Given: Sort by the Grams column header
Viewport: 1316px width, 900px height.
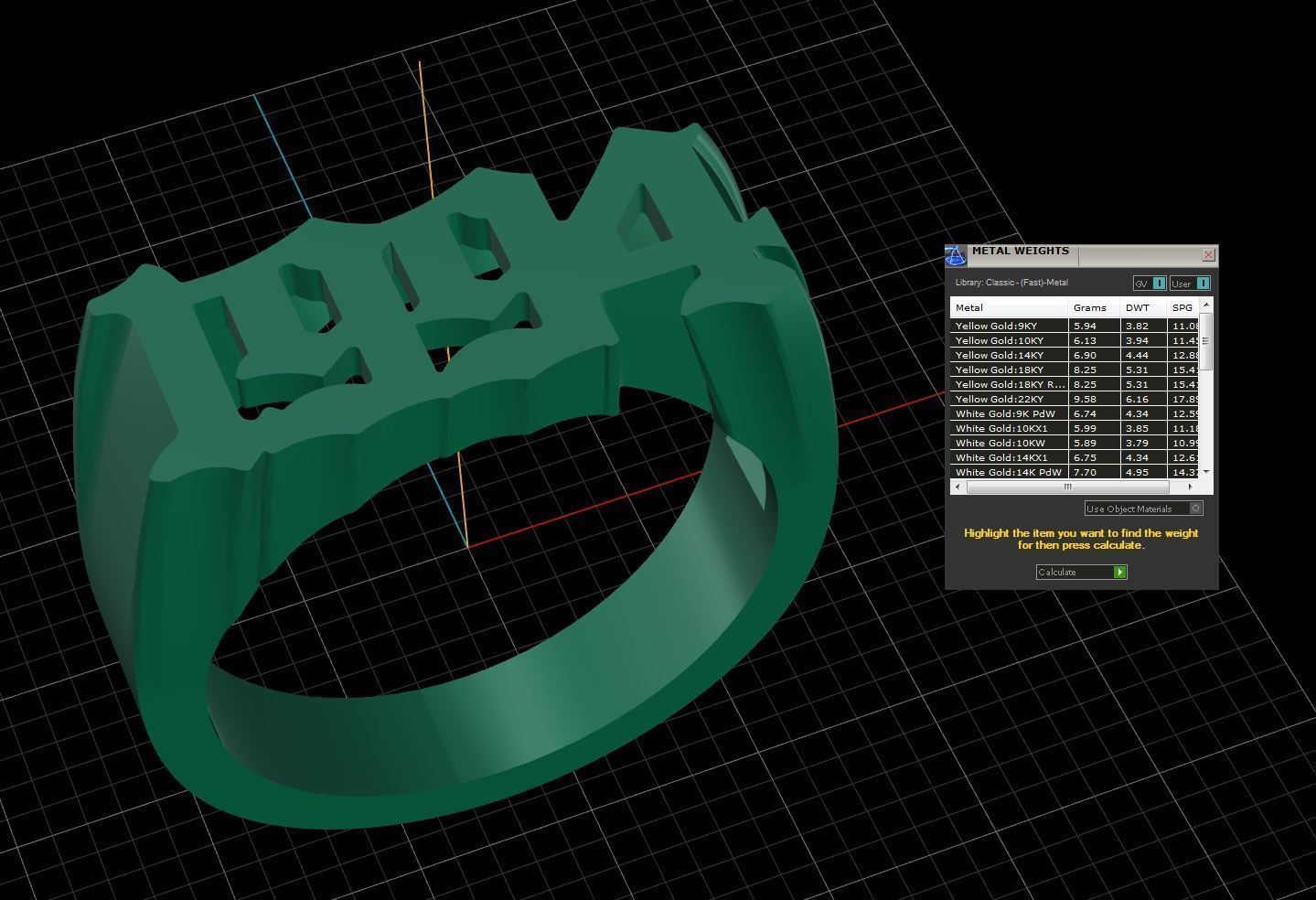Looking at the screenshot, I should pyautogui.click(x=1094, y=307).
